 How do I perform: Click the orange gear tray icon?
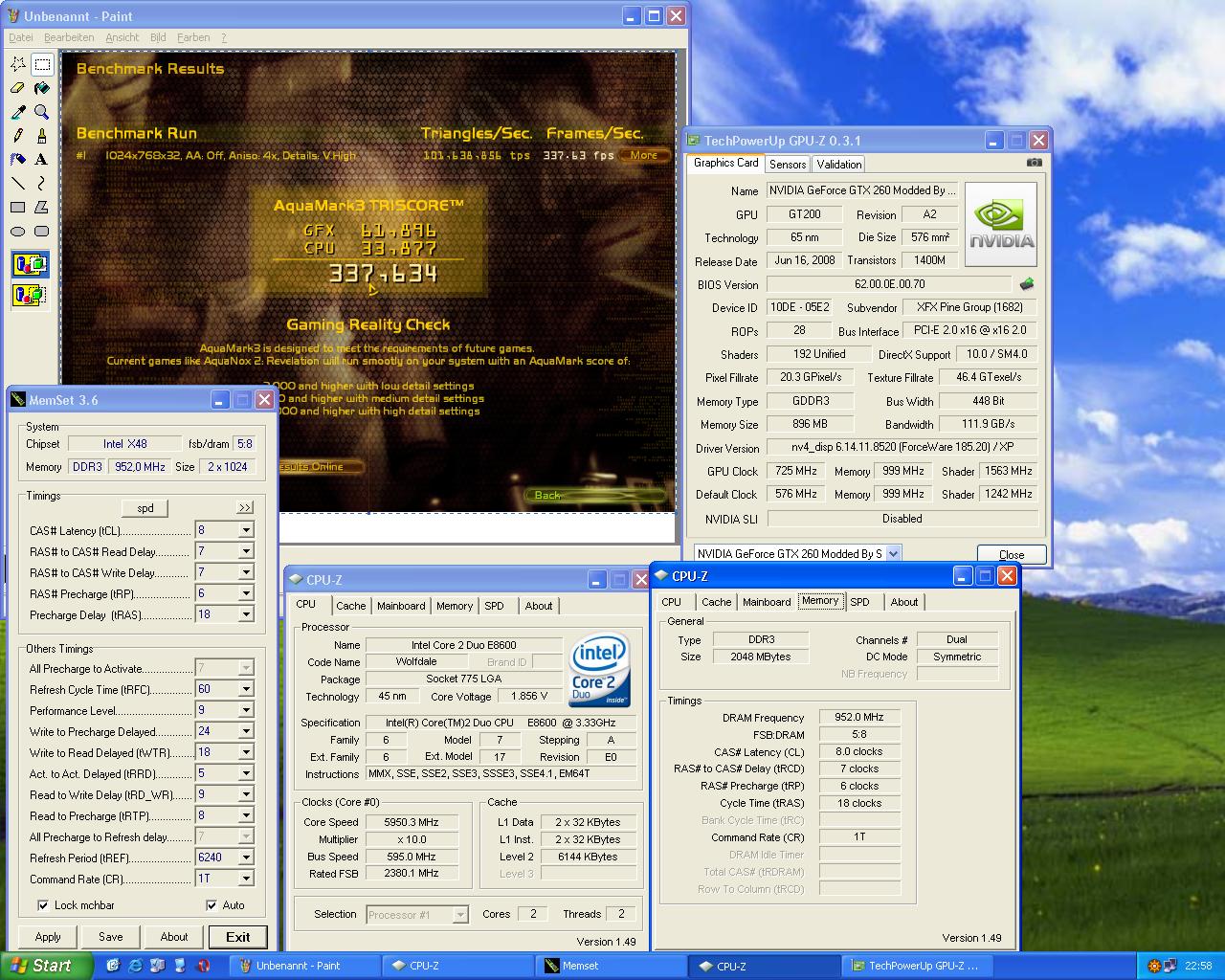(x=1155, y=966)
